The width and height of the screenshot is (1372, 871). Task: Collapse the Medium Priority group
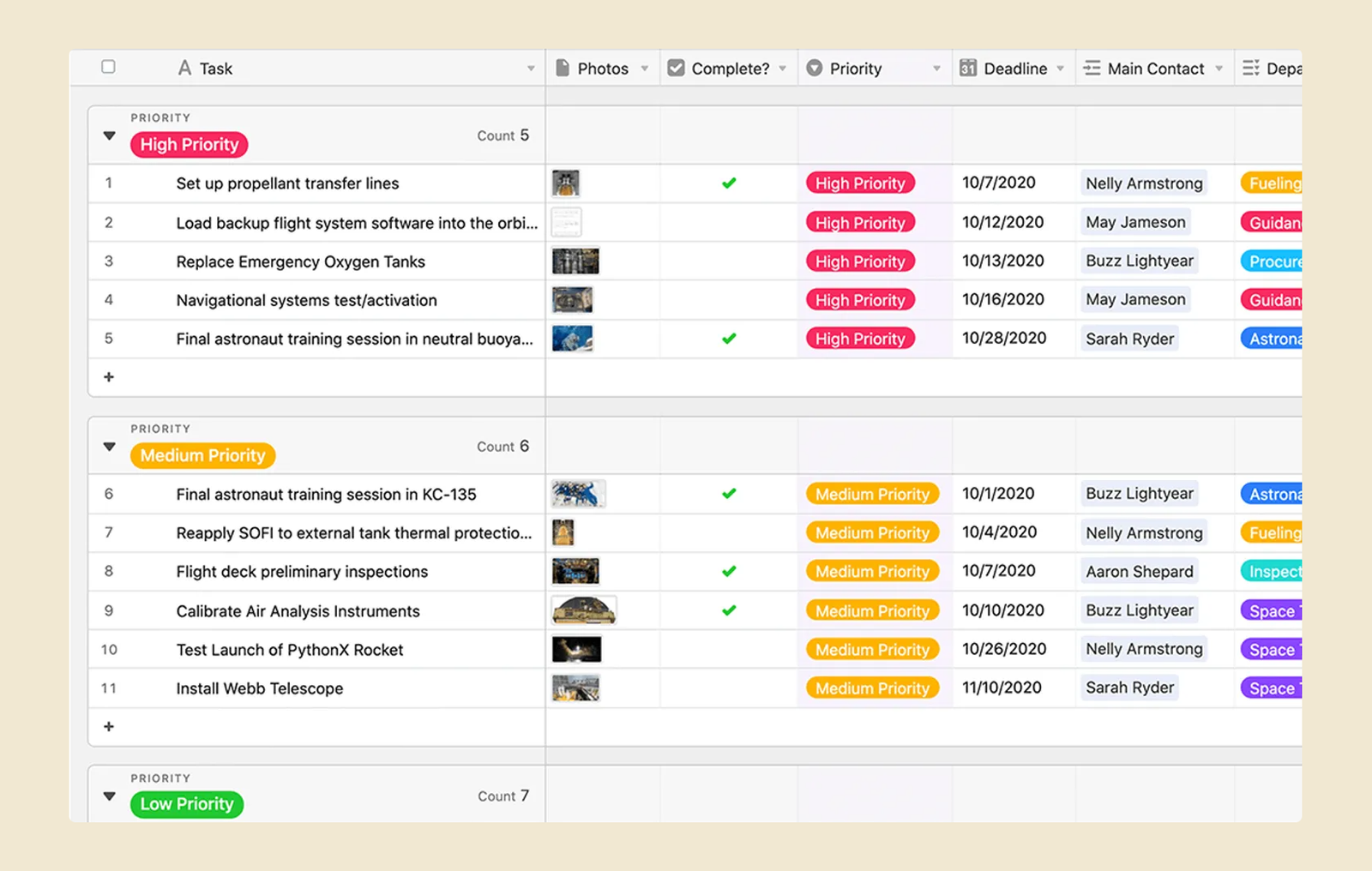pos(109,447)
